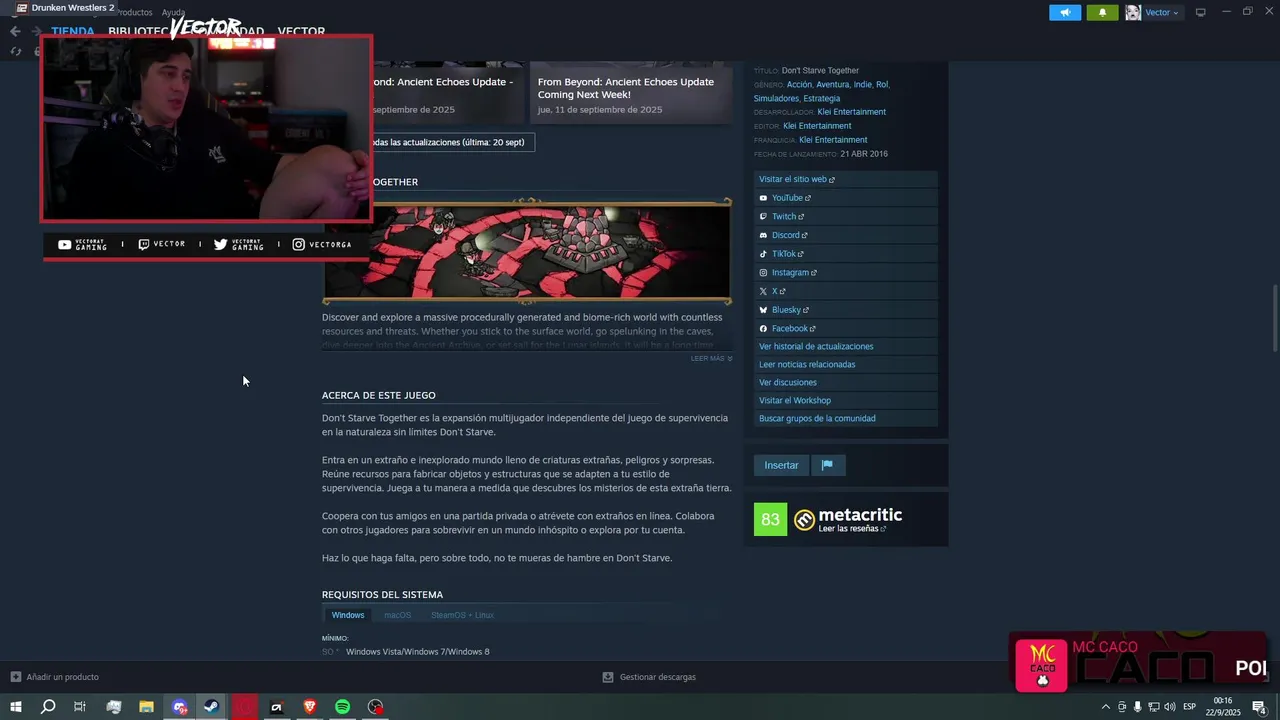1280x720 pixels.
Task: Open the VECTOR tab in Steam header
Action: coord(301,31)
